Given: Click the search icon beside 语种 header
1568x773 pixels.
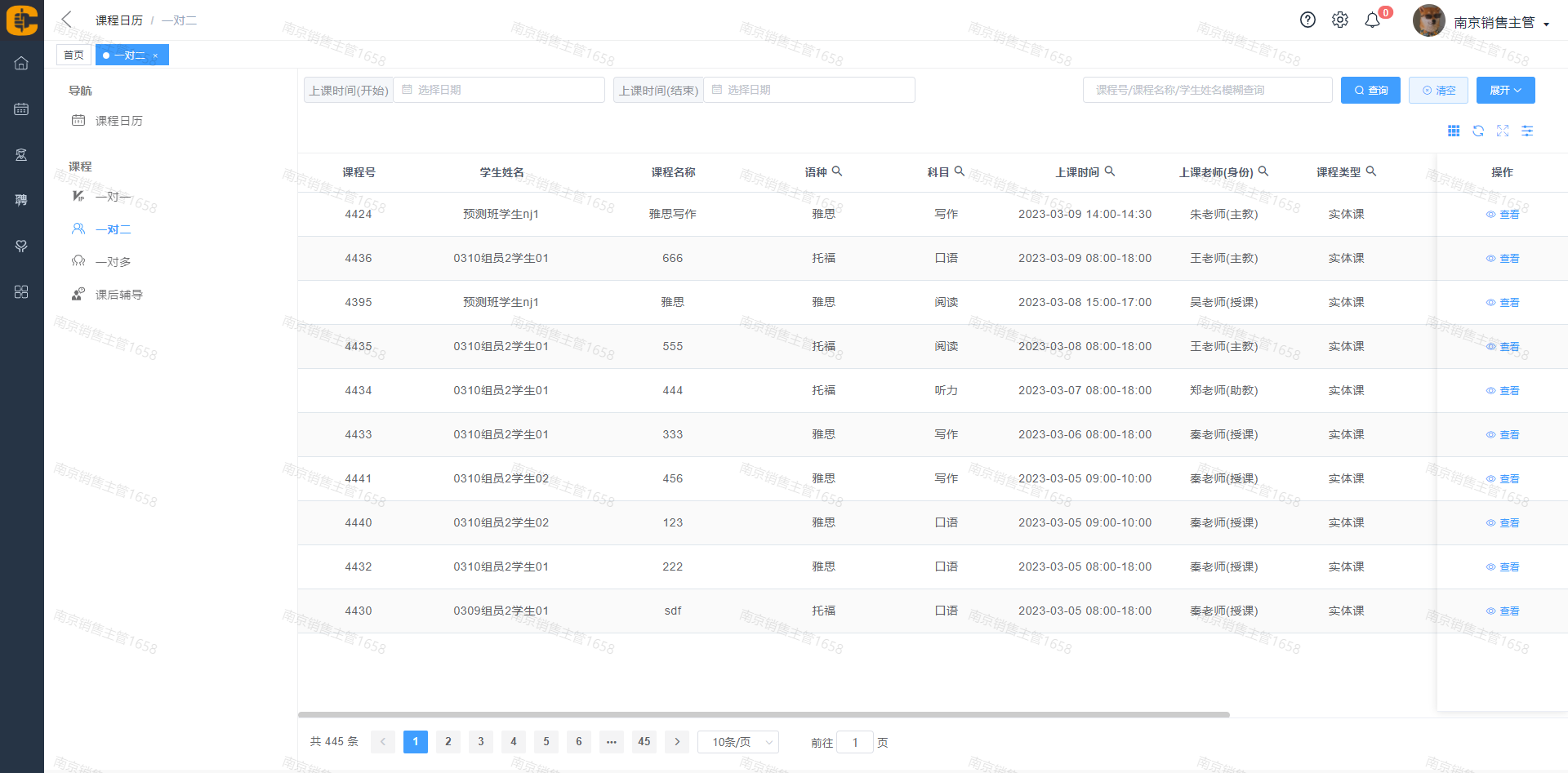Looking at the screenshot, I should pos(837,171).
